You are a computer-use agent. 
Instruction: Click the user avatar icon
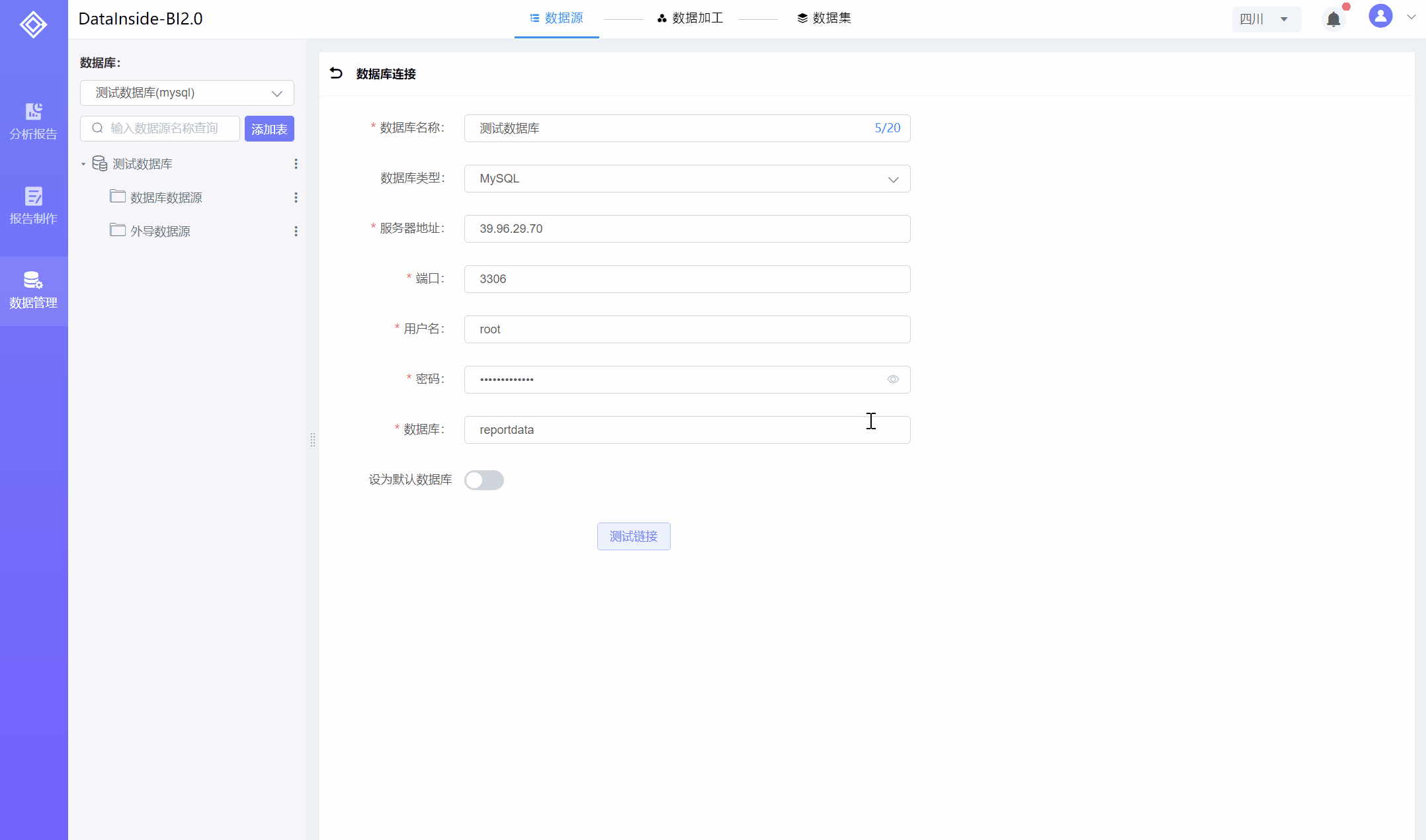click(1380, 17)
